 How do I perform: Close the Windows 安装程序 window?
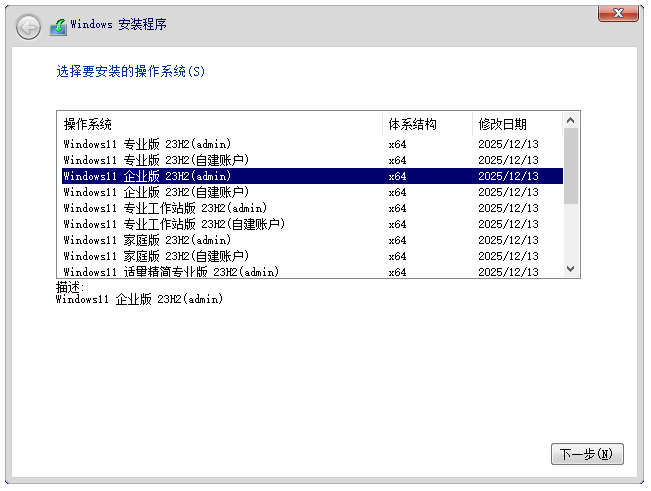(x=618, y=13)
